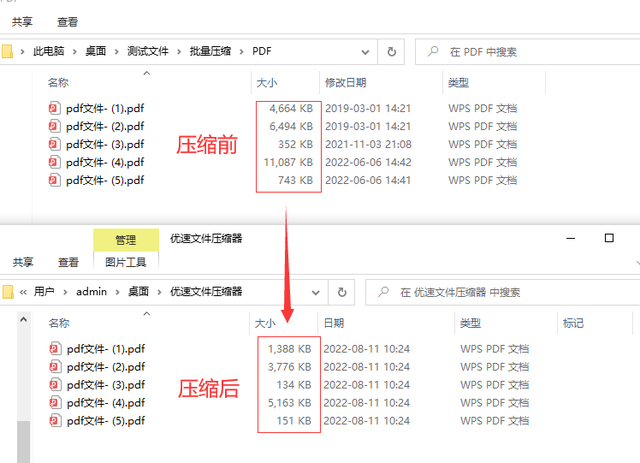Open 查看 tab in 优速文件压缩器 window

[68, 262]
